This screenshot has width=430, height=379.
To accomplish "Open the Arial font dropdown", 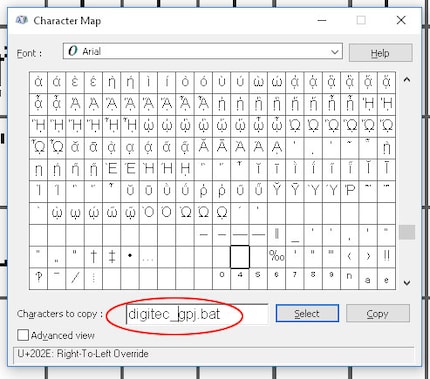I will 203,51.
